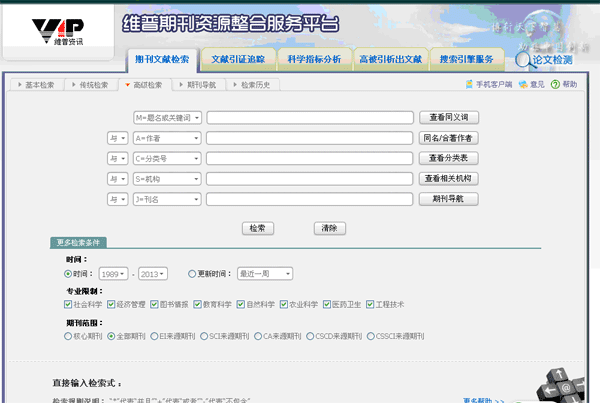Screen dimensions: 600x403
Task: Switch to the 文献引证追踪 tab
Action: [x=238, y=59]
